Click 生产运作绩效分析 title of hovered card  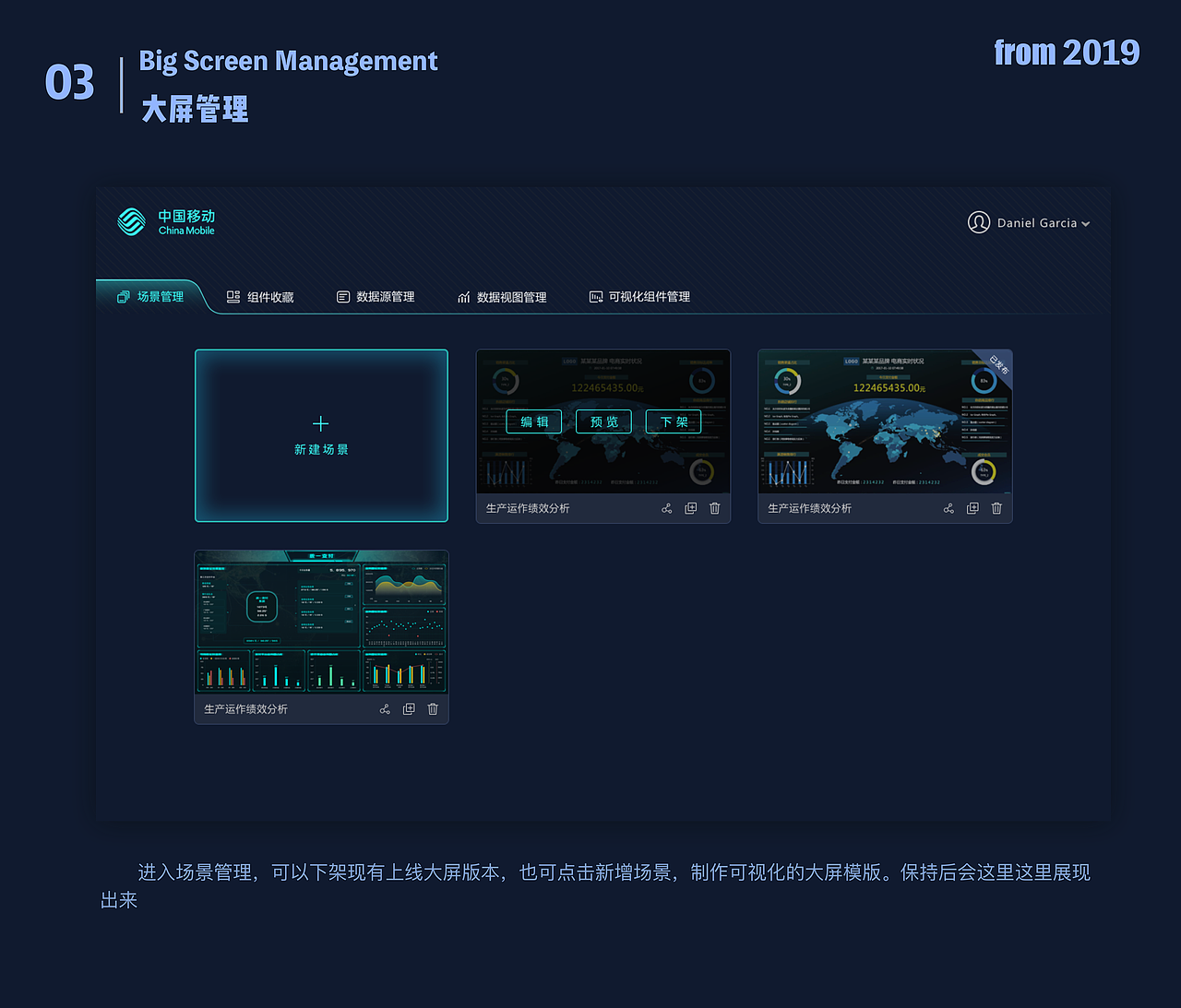528,508
